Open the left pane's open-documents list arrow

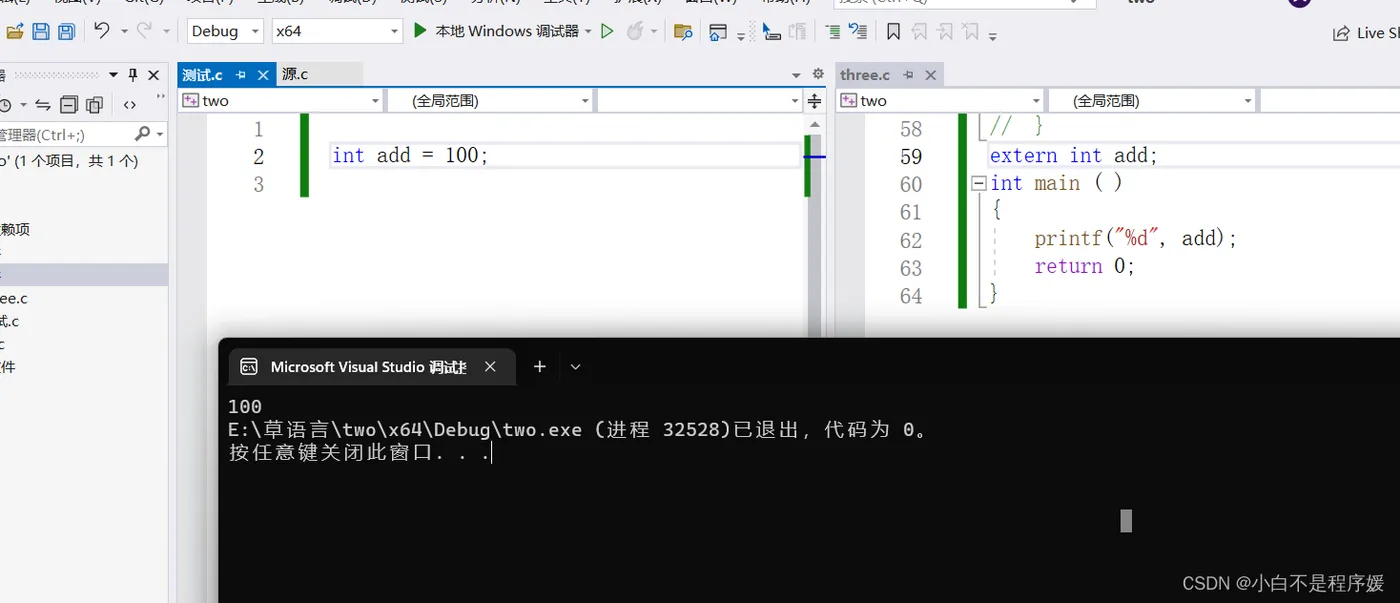(796, 75)
